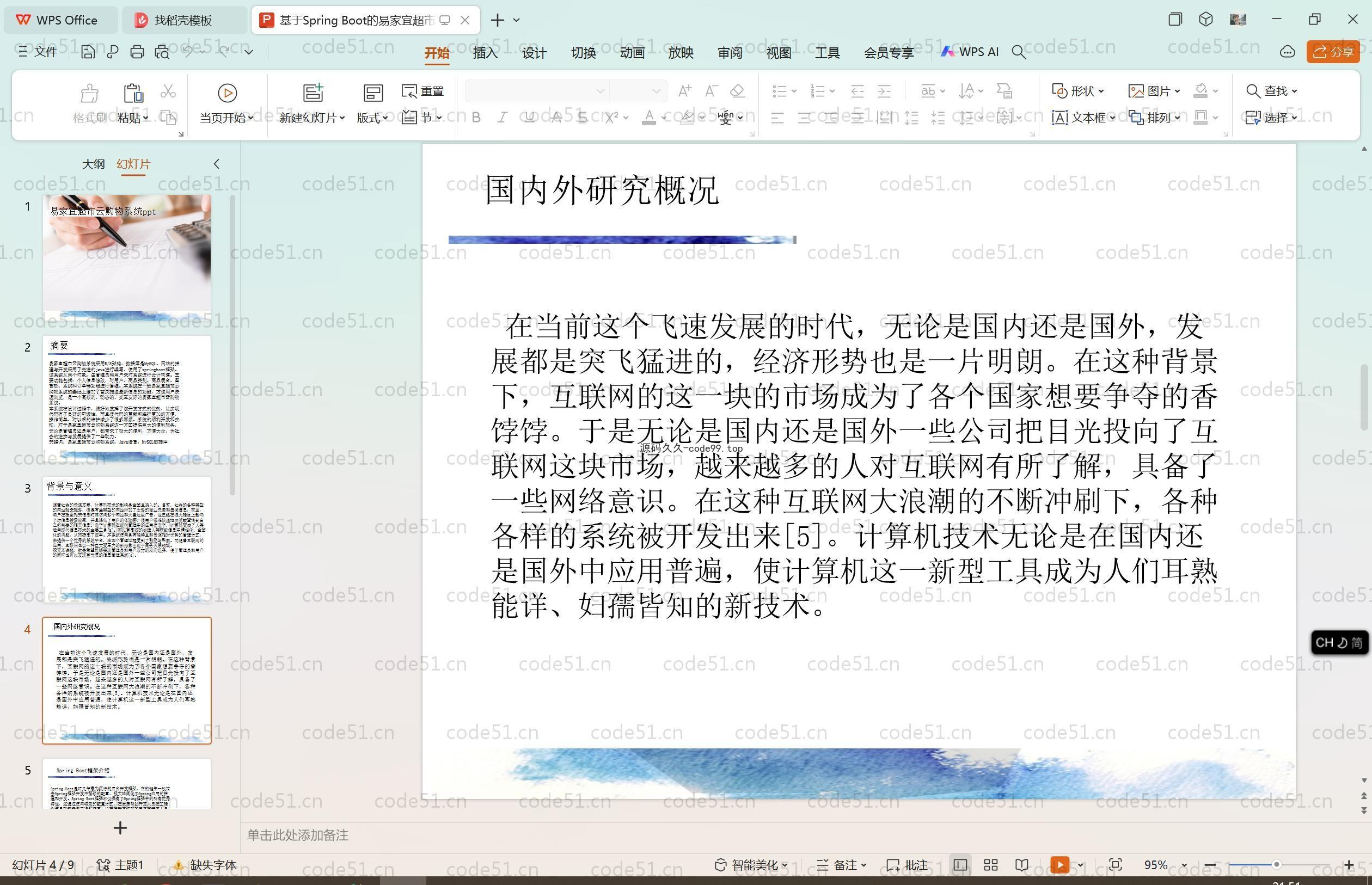Collapse the slide thumbnail panel chevron
The width and height of the screenshot is (1372, 885).
pyautogui.click(x=217, y=164)
